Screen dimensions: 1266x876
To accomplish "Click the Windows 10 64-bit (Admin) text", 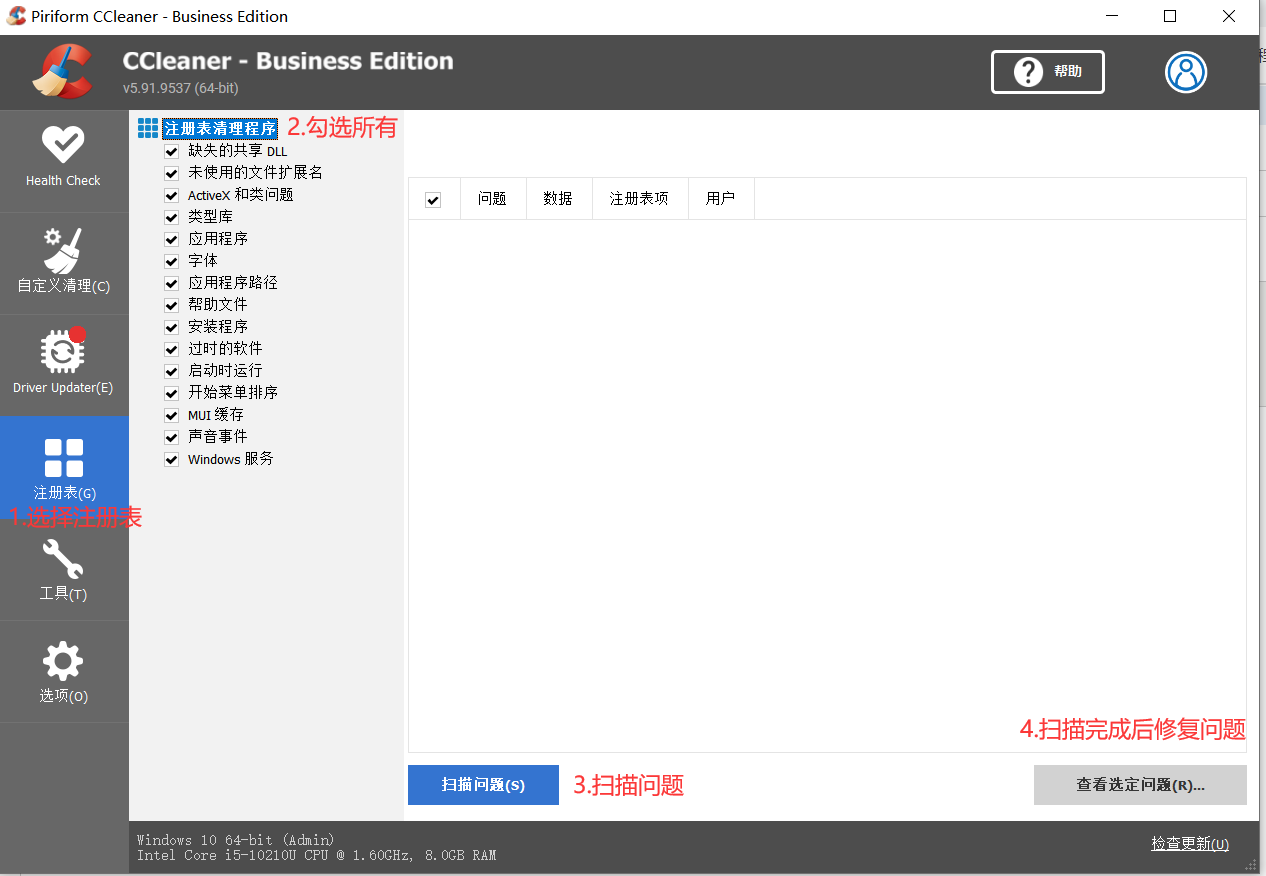I will (236, 840).
